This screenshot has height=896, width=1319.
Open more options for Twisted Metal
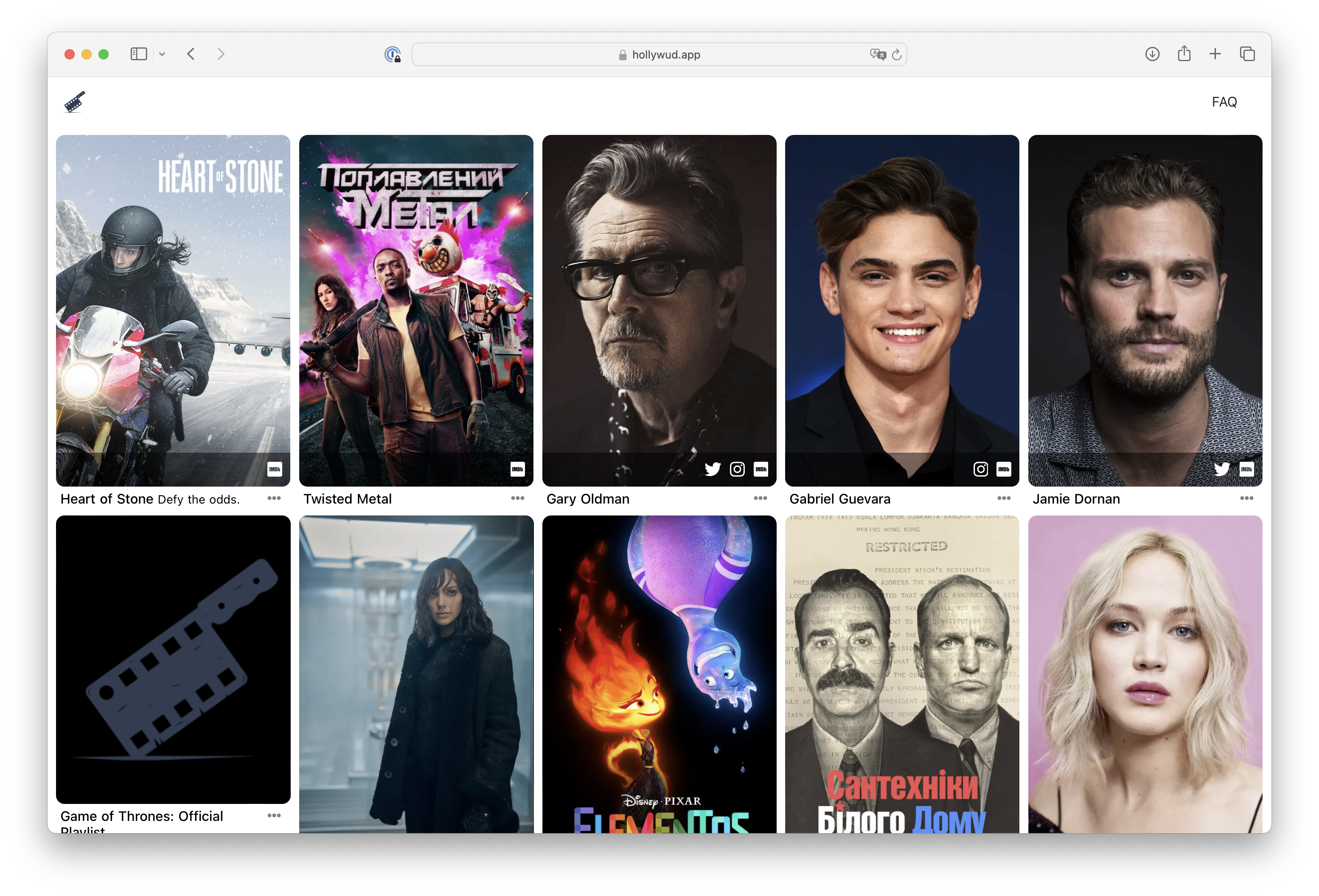pos(518,498)
